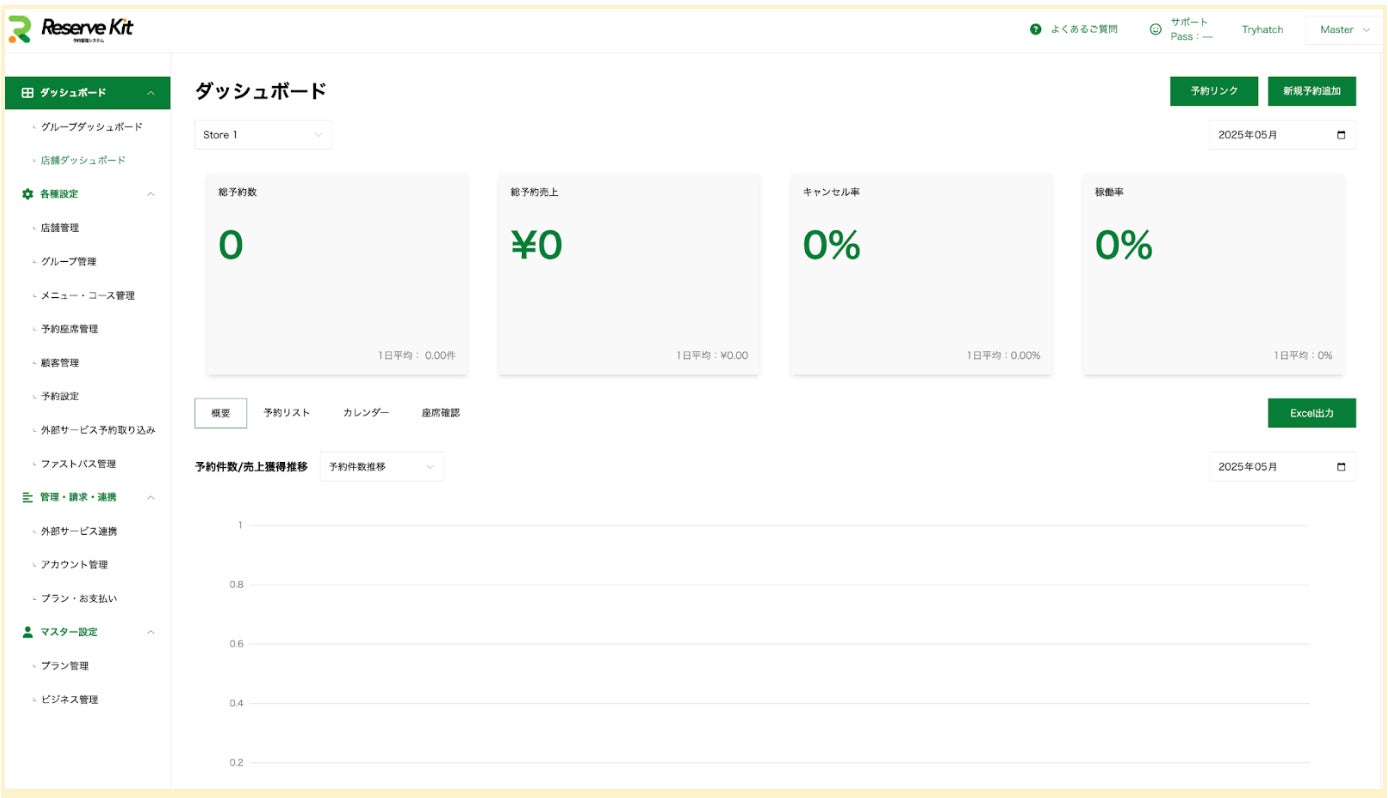Click the list icon beside 管理・請求・連携
This screenshot has width=1388, height=798.
27,497
